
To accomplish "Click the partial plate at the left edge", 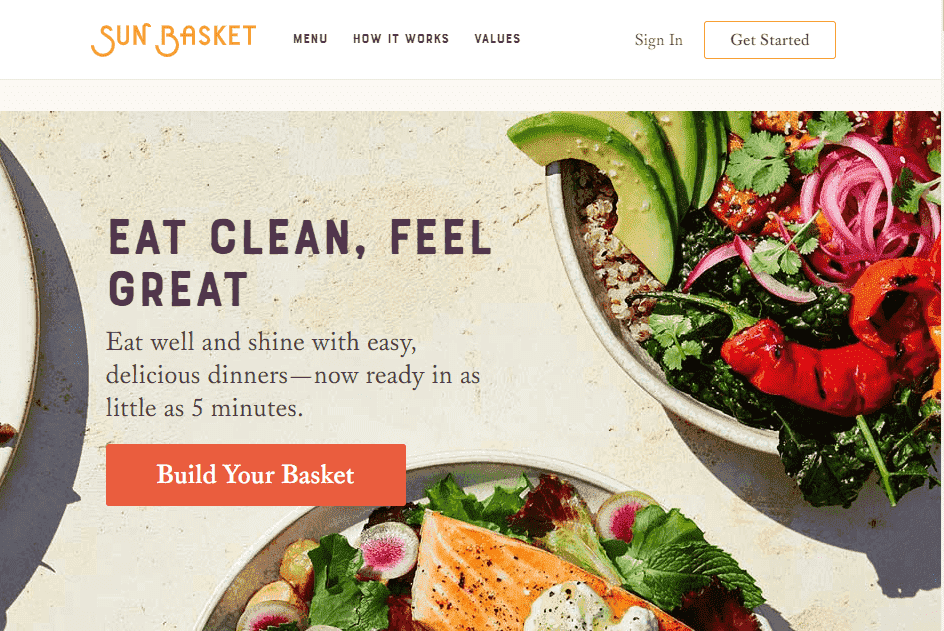I will [17, 313].
